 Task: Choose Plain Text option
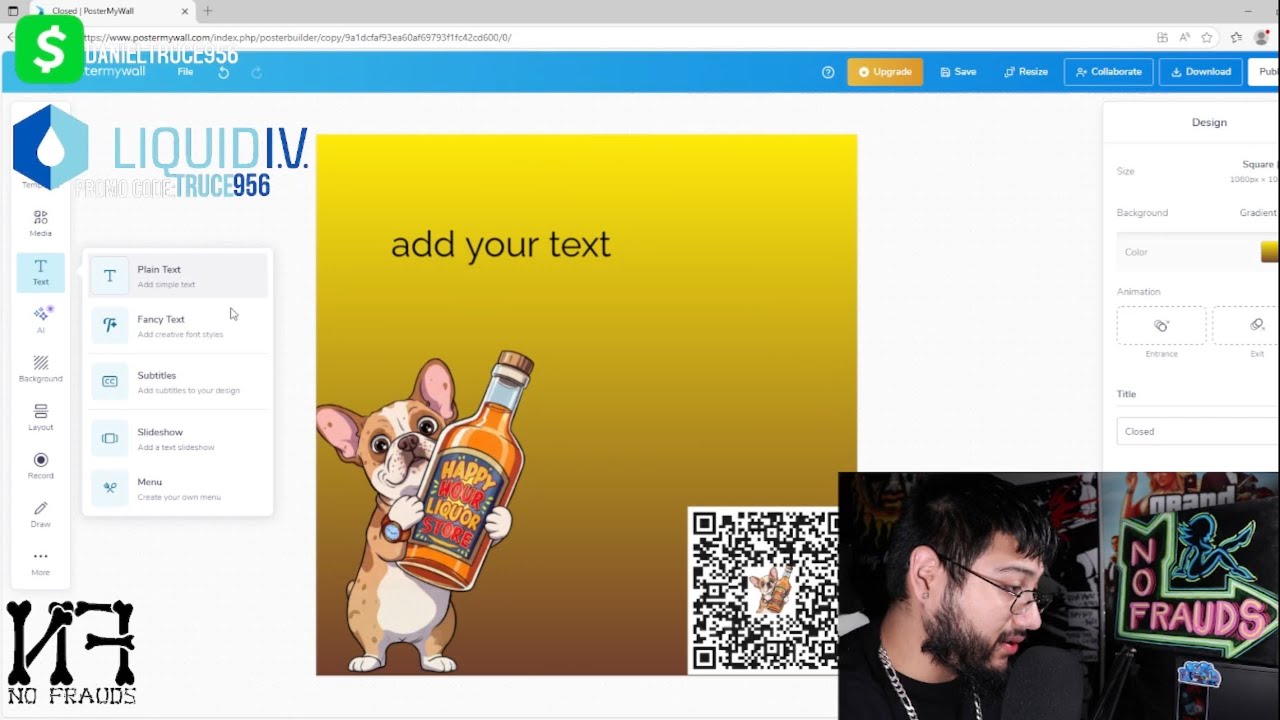coord(178,276)
